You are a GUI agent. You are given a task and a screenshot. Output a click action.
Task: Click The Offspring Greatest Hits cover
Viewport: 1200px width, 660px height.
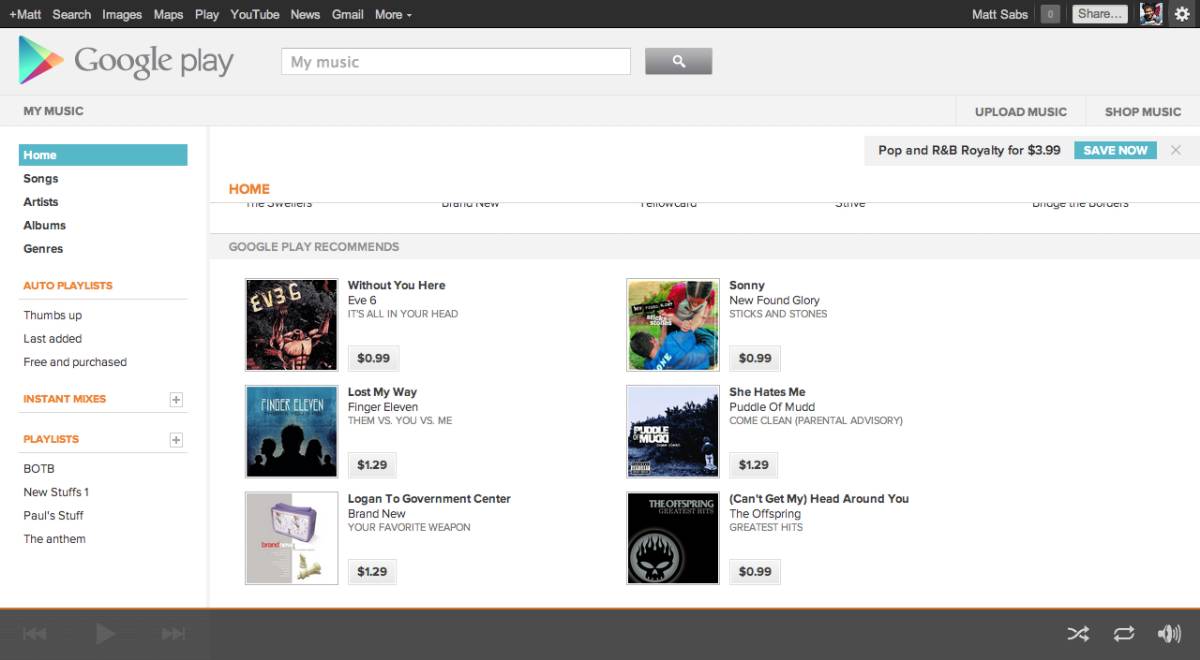pyautogui.click(x=673, y=538)
